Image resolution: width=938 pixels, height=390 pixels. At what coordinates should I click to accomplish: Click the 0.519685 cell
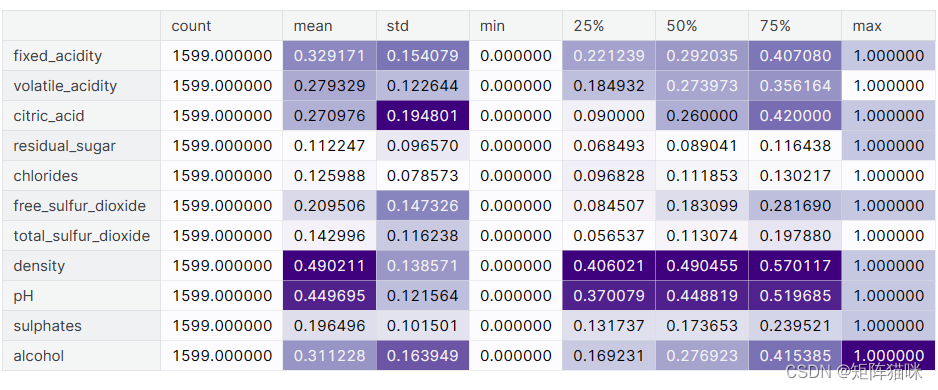tap(795, 295)
